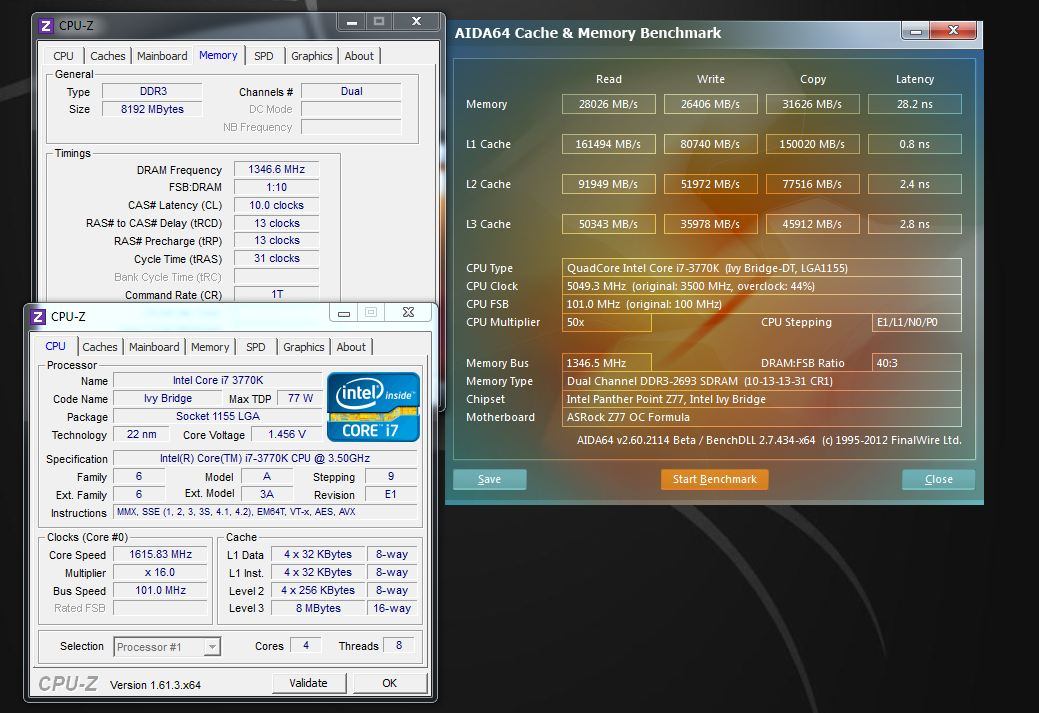Open SPD tab in back CPU-Z window
The width and height of the screenshot is (1039, 713).
(x=264, y=56)
